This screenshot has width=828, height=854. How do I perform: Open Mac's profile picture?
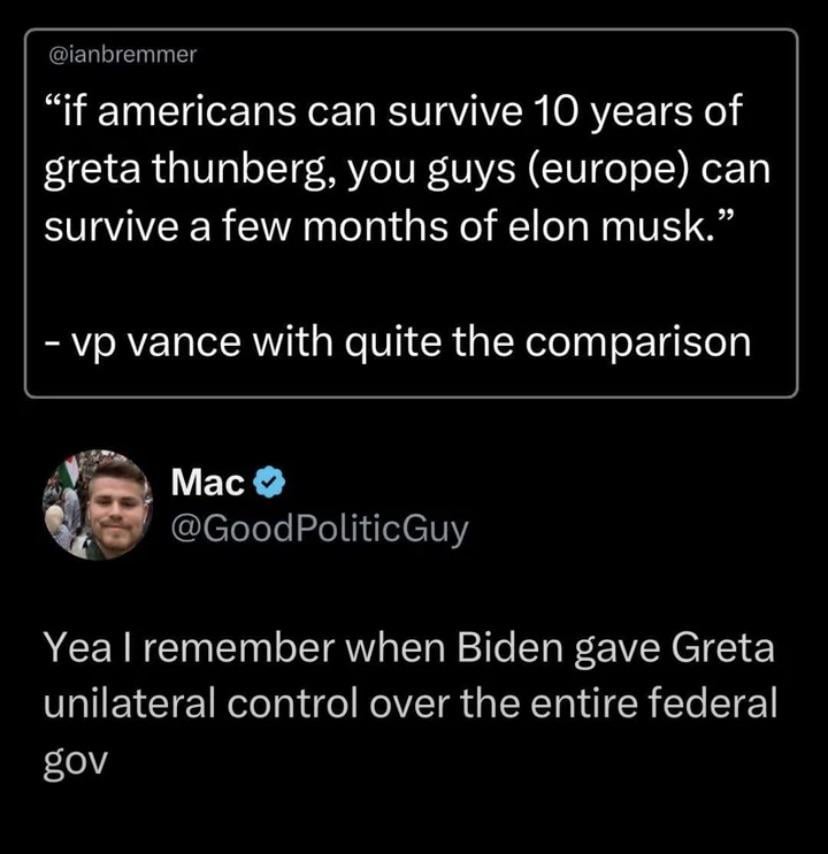point(97,504)
